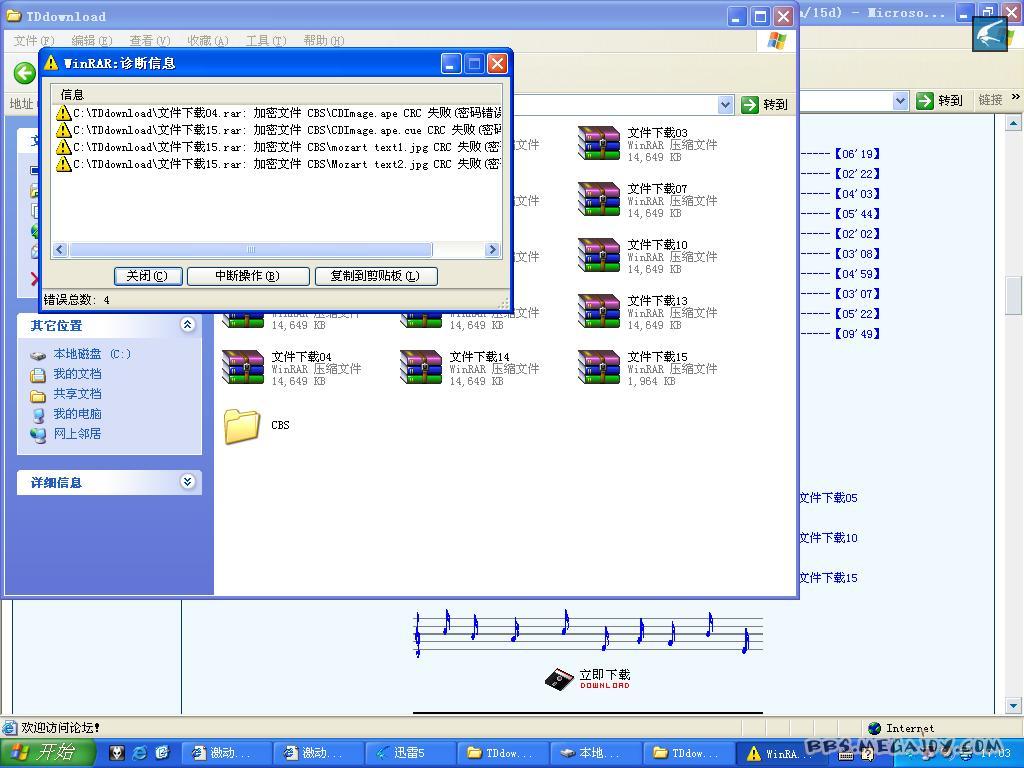1024x768 pixels.
Task: Open the 查看(V) menu
Action: click(150, 40)
